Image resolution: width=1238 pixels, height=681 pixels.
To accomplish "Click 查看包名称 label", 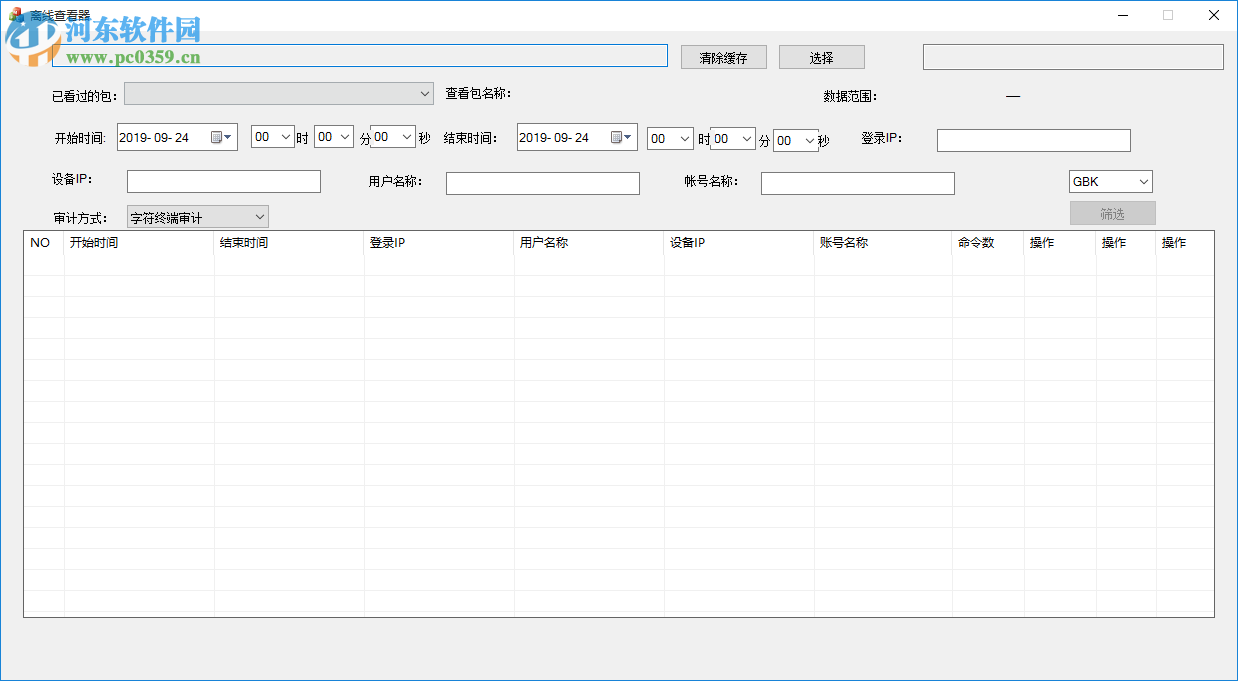I will pos(478,93).
